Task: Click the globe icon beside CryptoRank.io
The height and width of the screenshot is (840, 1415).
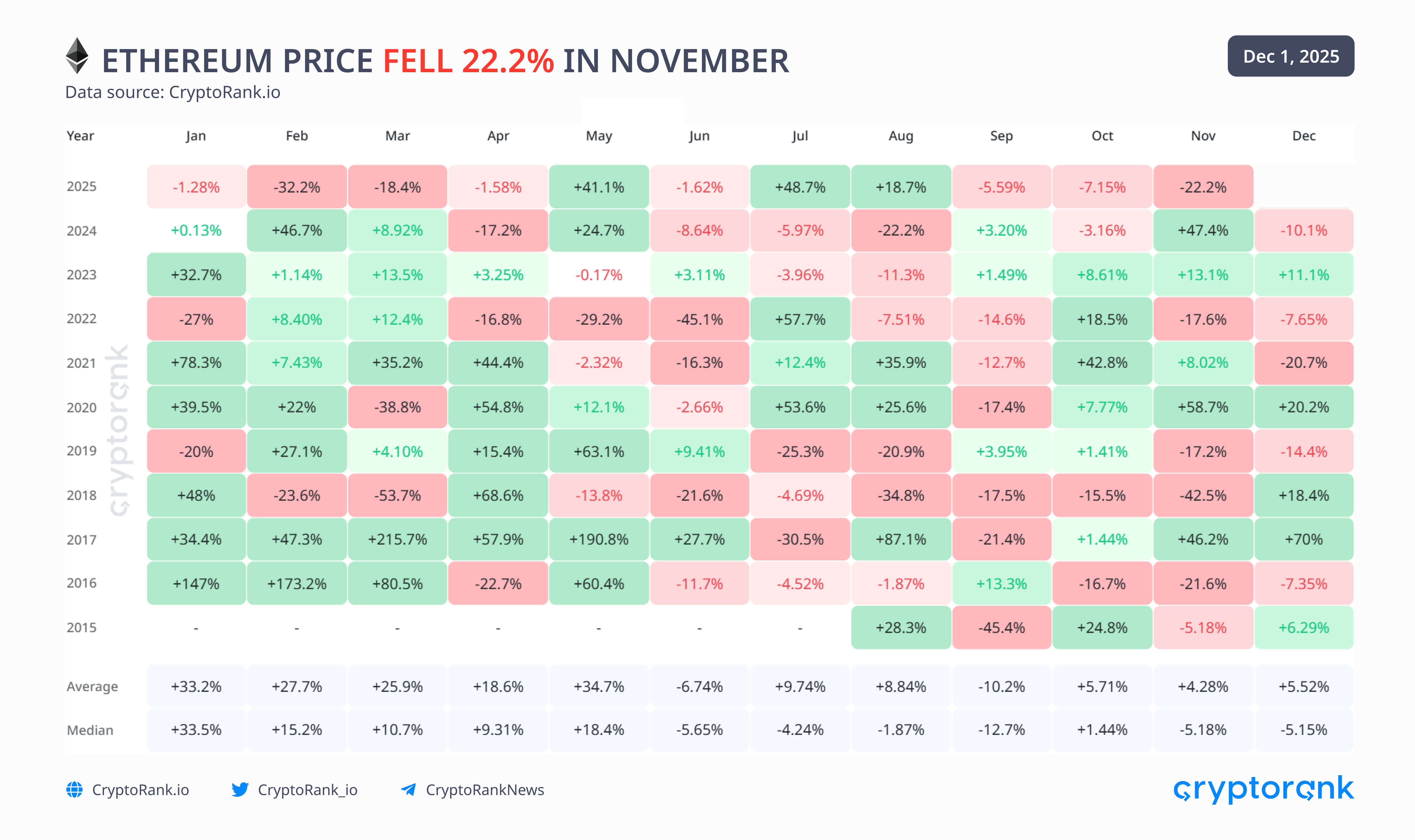Action: [x=74, y=790]
